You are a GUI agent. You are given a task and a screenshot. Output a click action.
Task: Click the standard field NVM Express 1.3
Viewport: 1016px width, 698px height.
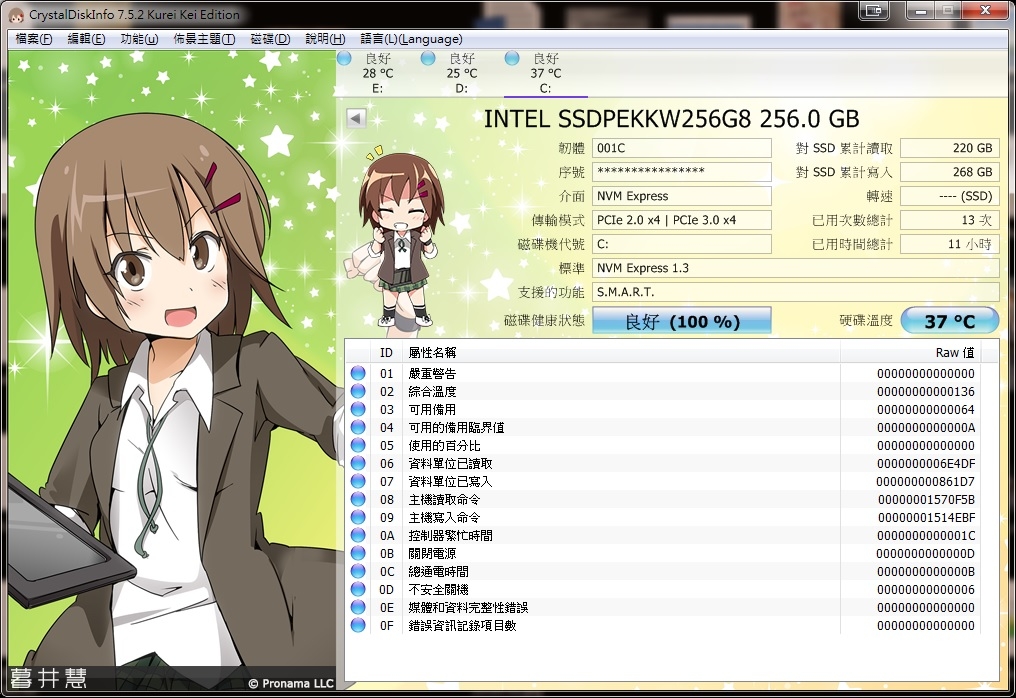796,268
